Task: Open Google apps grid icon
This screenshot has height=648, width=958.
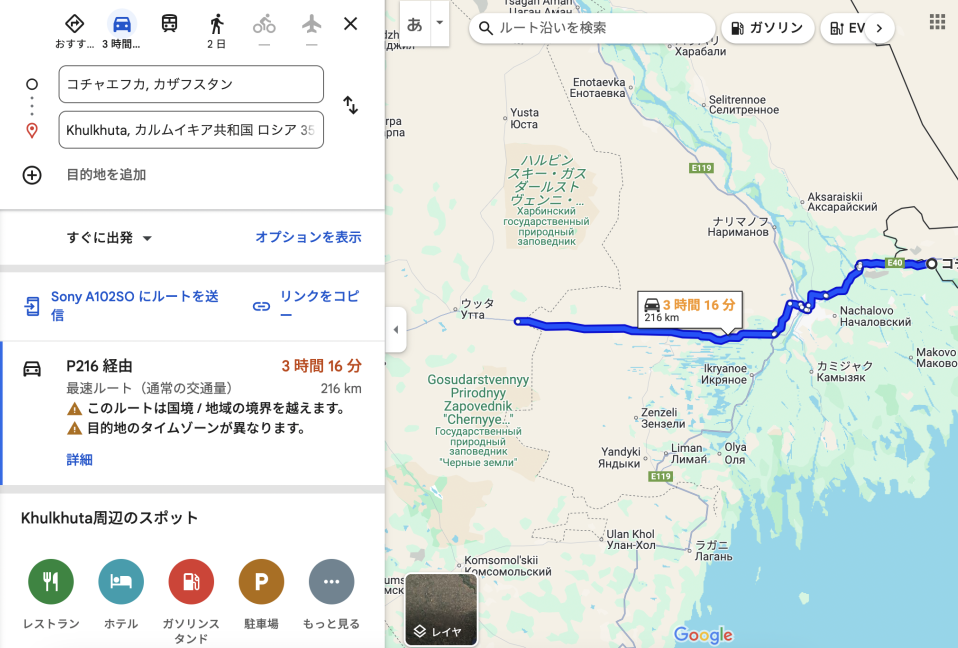Action: click(x=937, y=23)
